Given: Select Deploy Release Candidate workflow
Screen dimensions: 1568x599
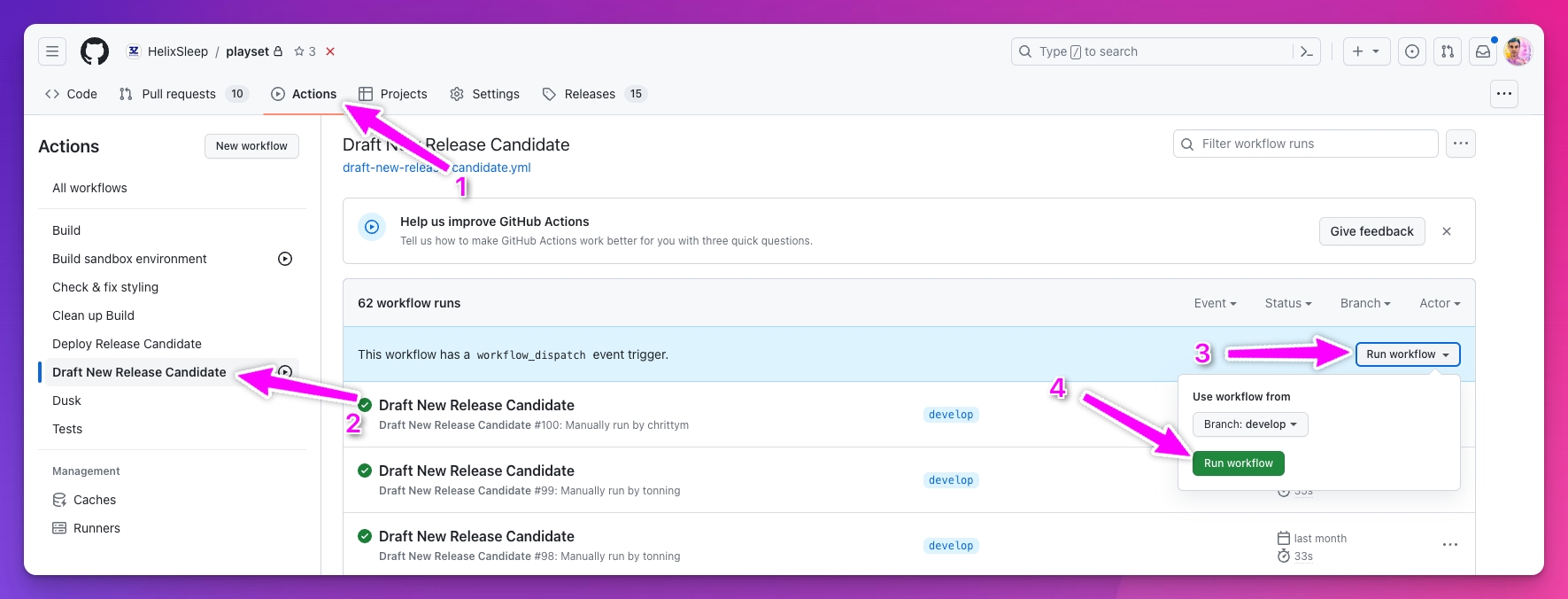Looking at the screenshot, I should (127, 344).
